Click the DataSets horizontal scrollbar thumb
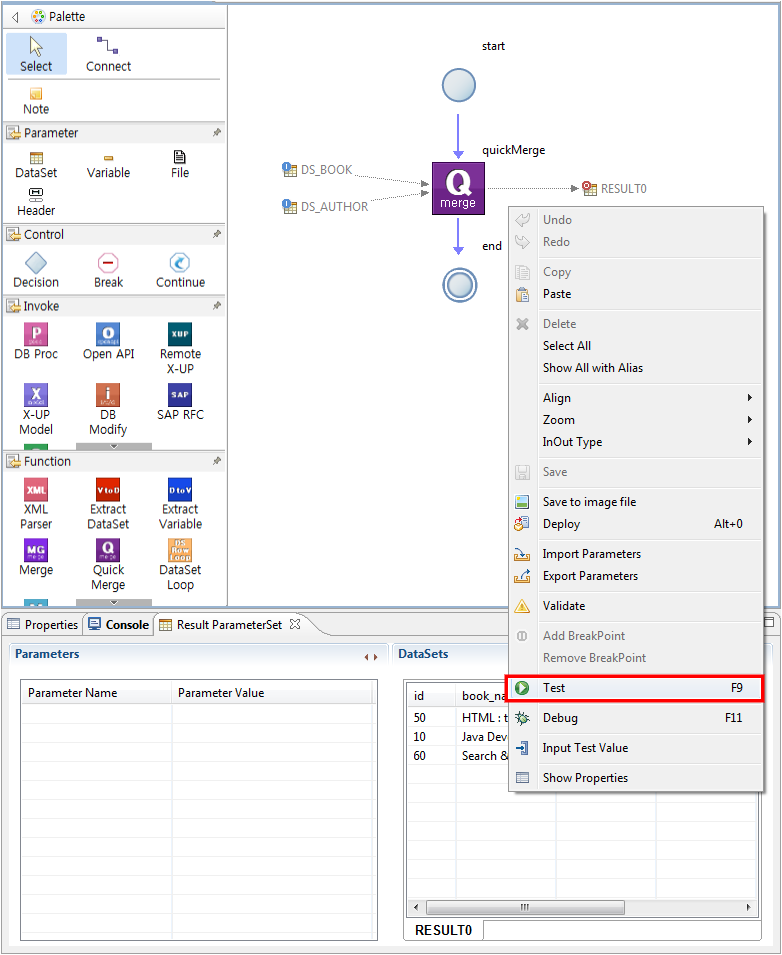The height and width of the screenshot is (955, 782). click(x=525, y=907)
